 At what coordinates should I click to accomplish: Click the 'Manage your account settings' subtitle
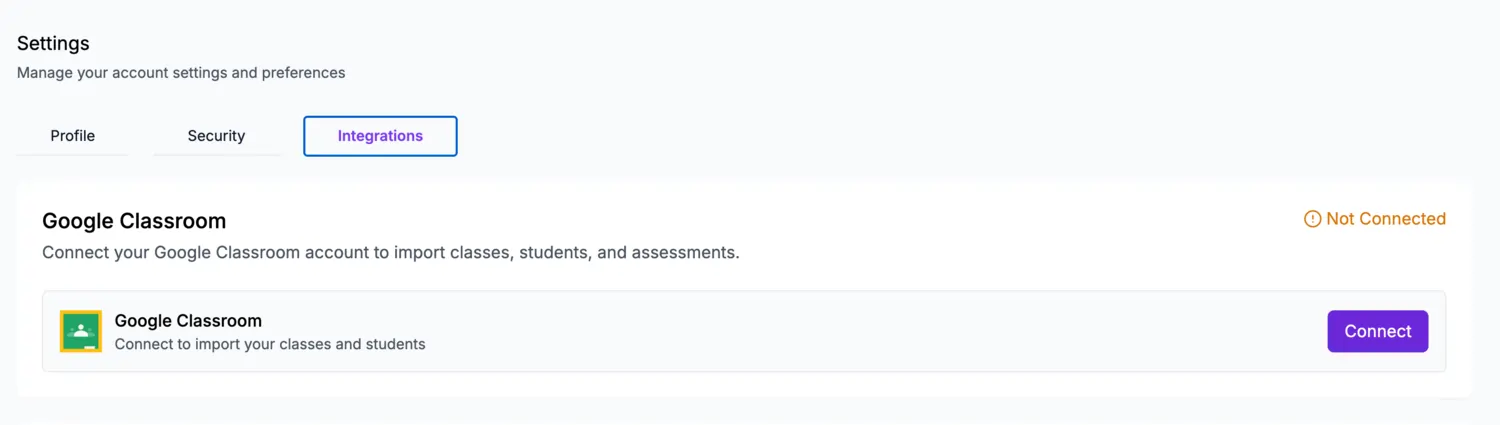(x=181, y=73)
